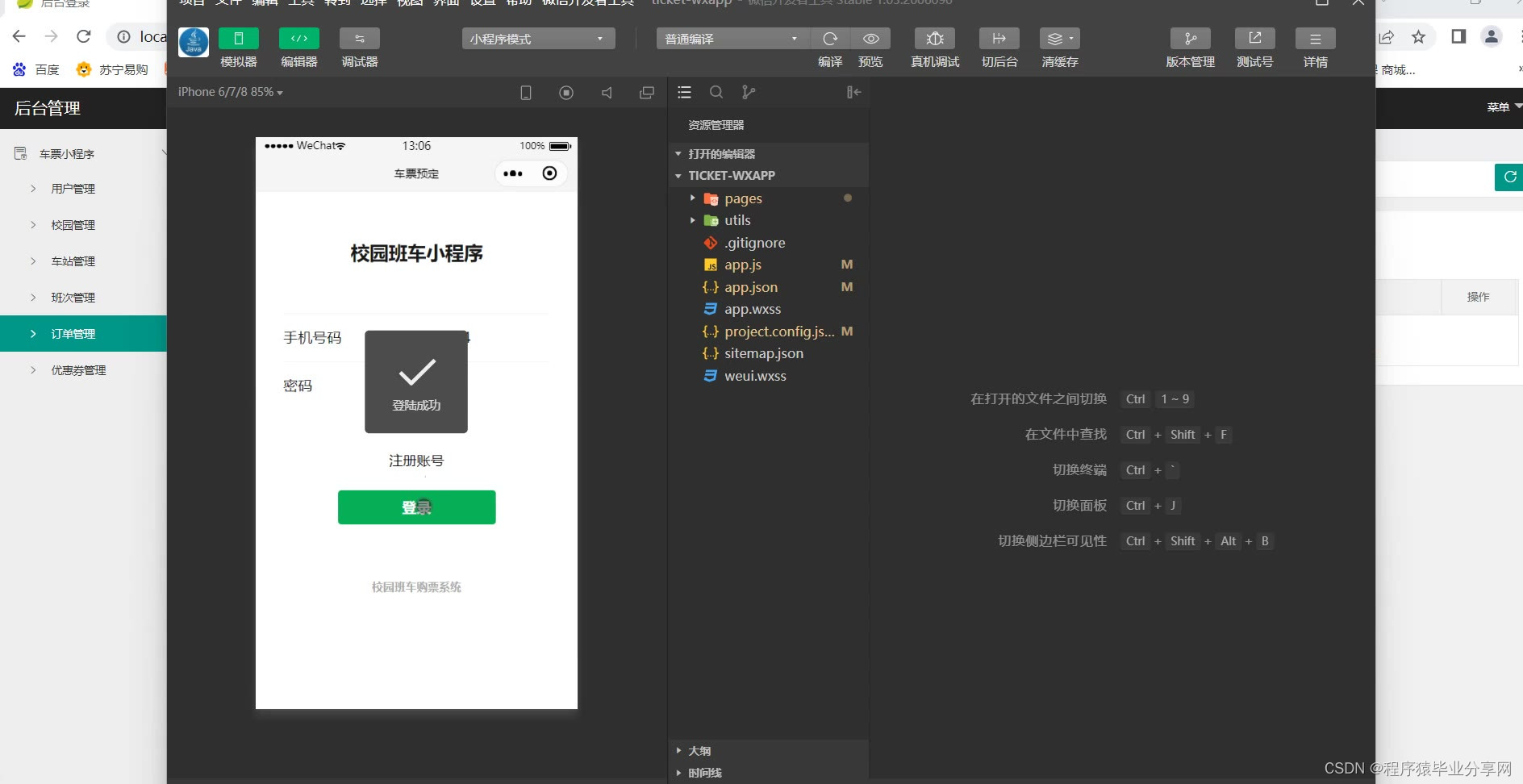The width and height of the screenshot is (1523, 784).
Task: Open the 菜单 dropdown in admin header
Action: pyautogui.click(x=1504, y=107)
